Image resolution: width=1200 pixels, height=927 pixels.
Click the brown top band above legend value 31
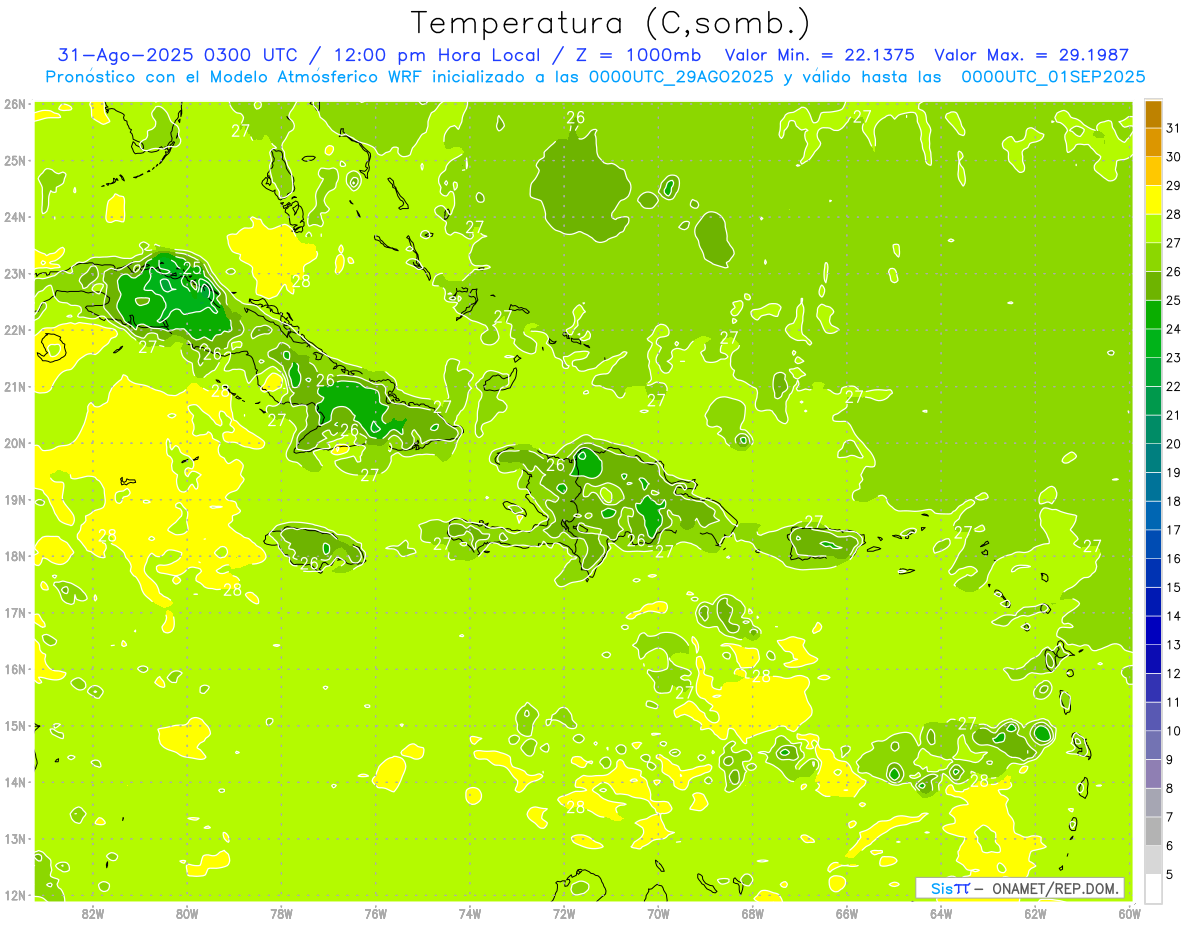[1153, 114]
